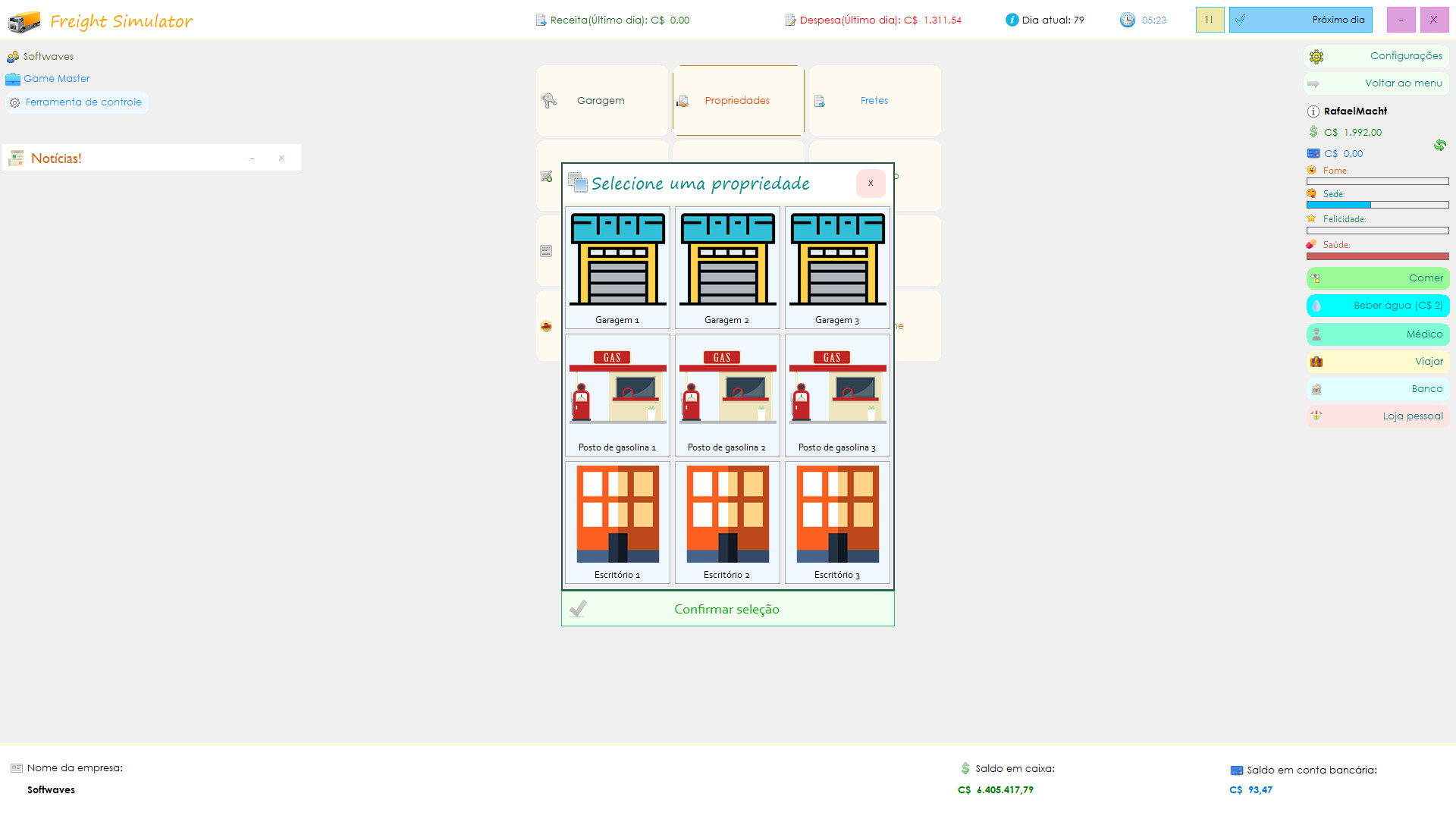
Task: Pick the Escritório 3 building icon
Action: [837, 522]
